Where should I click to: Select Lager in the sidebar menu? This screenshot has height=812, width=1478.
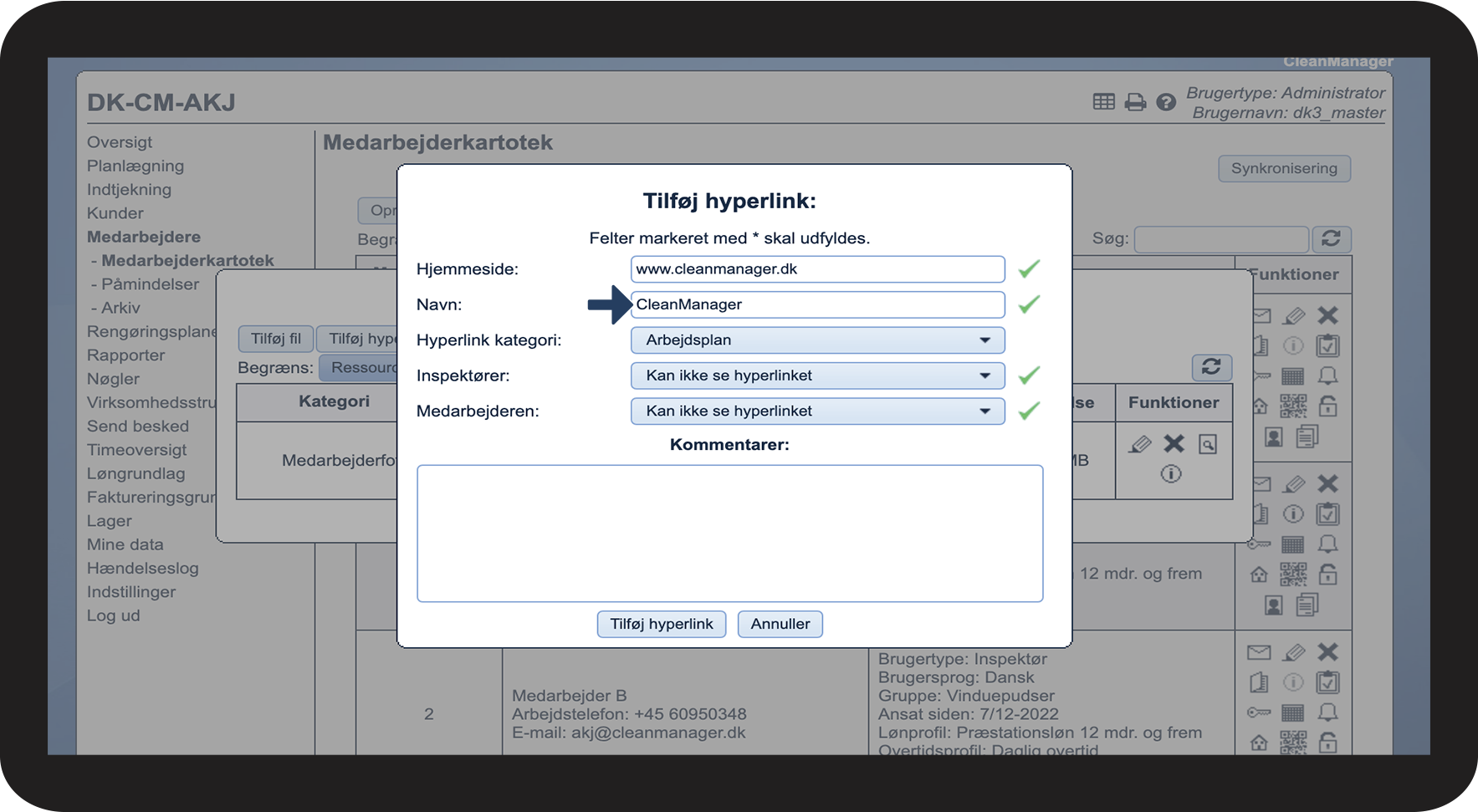(x=110, y=521)
